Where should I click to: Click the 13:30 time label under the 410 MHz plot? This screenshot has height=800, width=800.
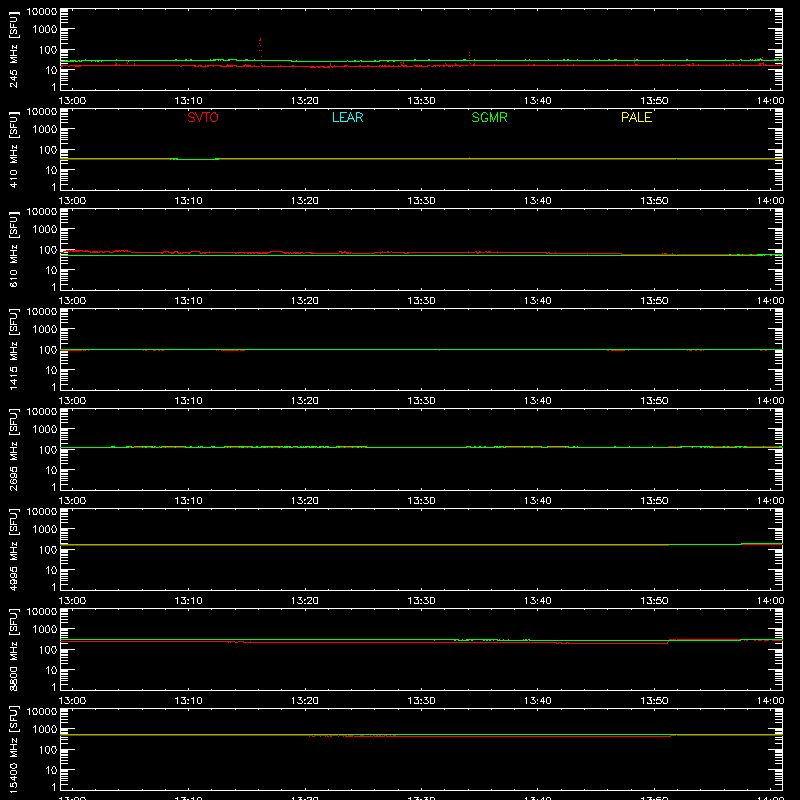(421, 201)
